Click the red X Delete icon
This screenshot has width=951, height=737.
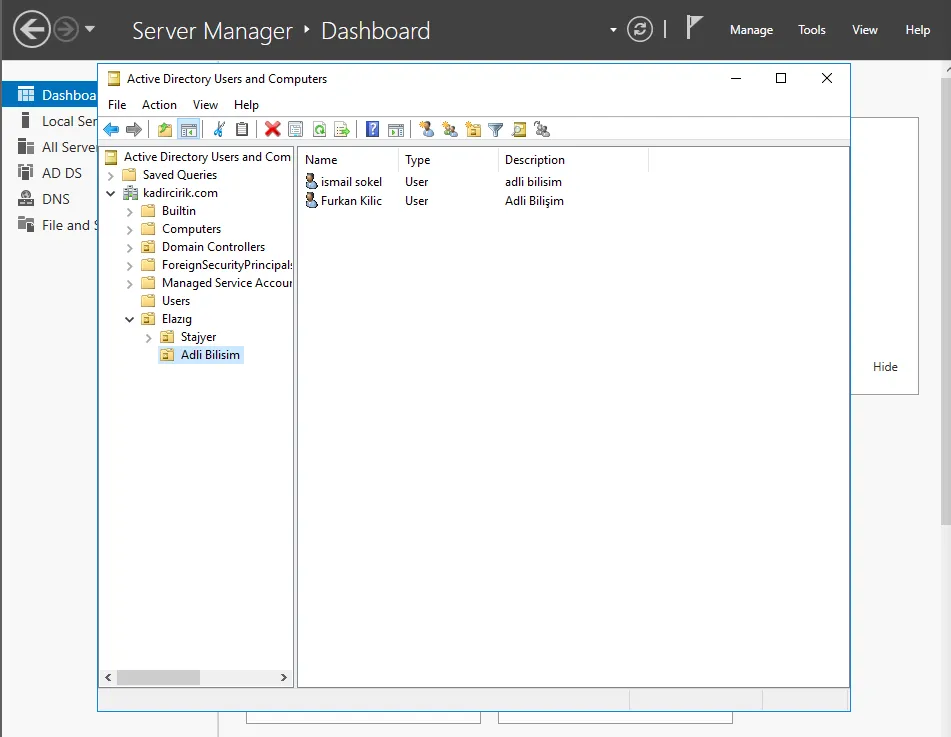point(272,129)
